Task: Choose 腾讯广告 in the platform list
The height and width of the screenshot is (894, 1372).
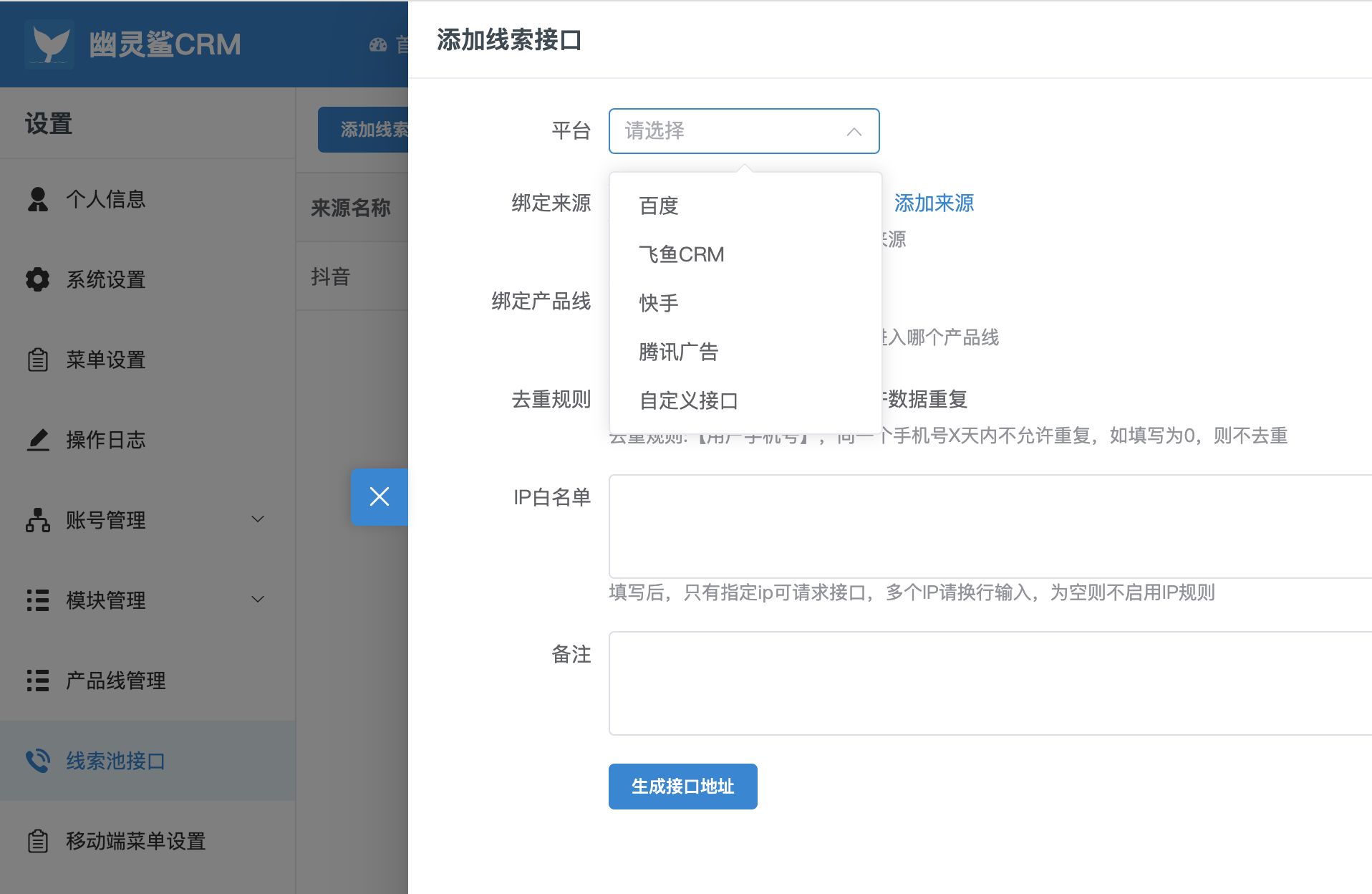Action: pos(745,352)
